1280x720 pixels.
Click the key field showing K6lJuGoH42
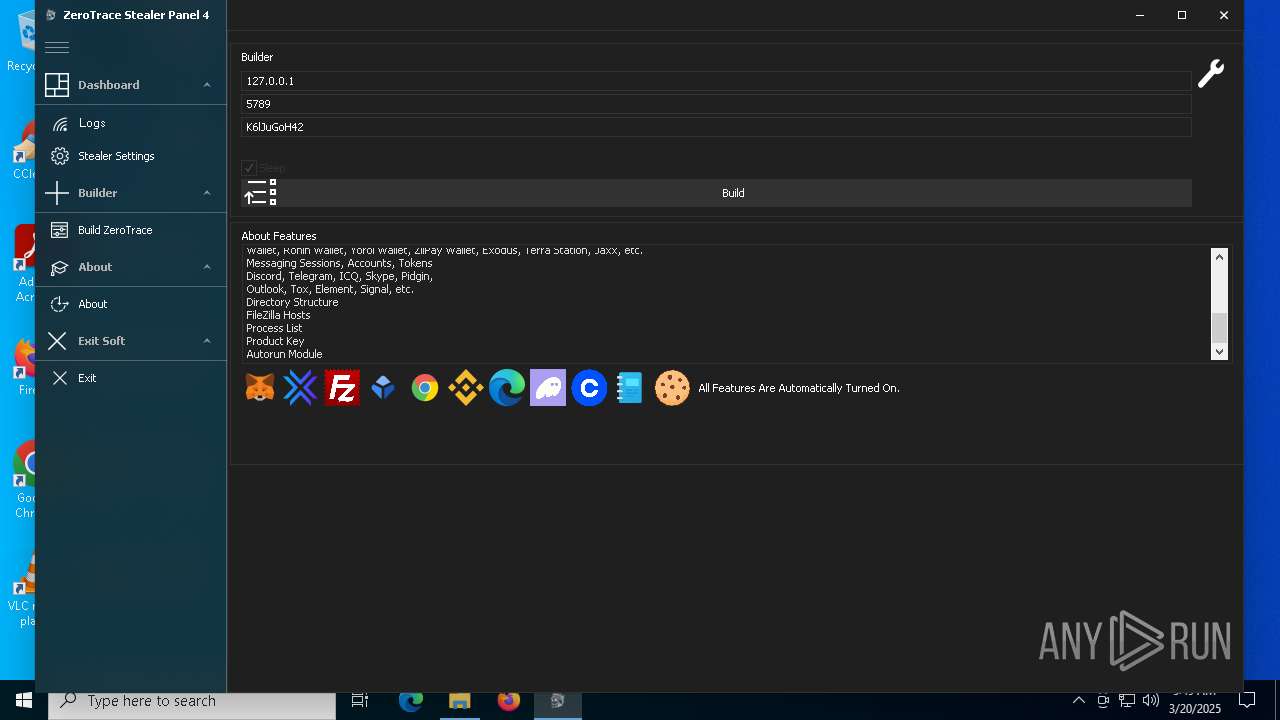(x=716, y=127)
